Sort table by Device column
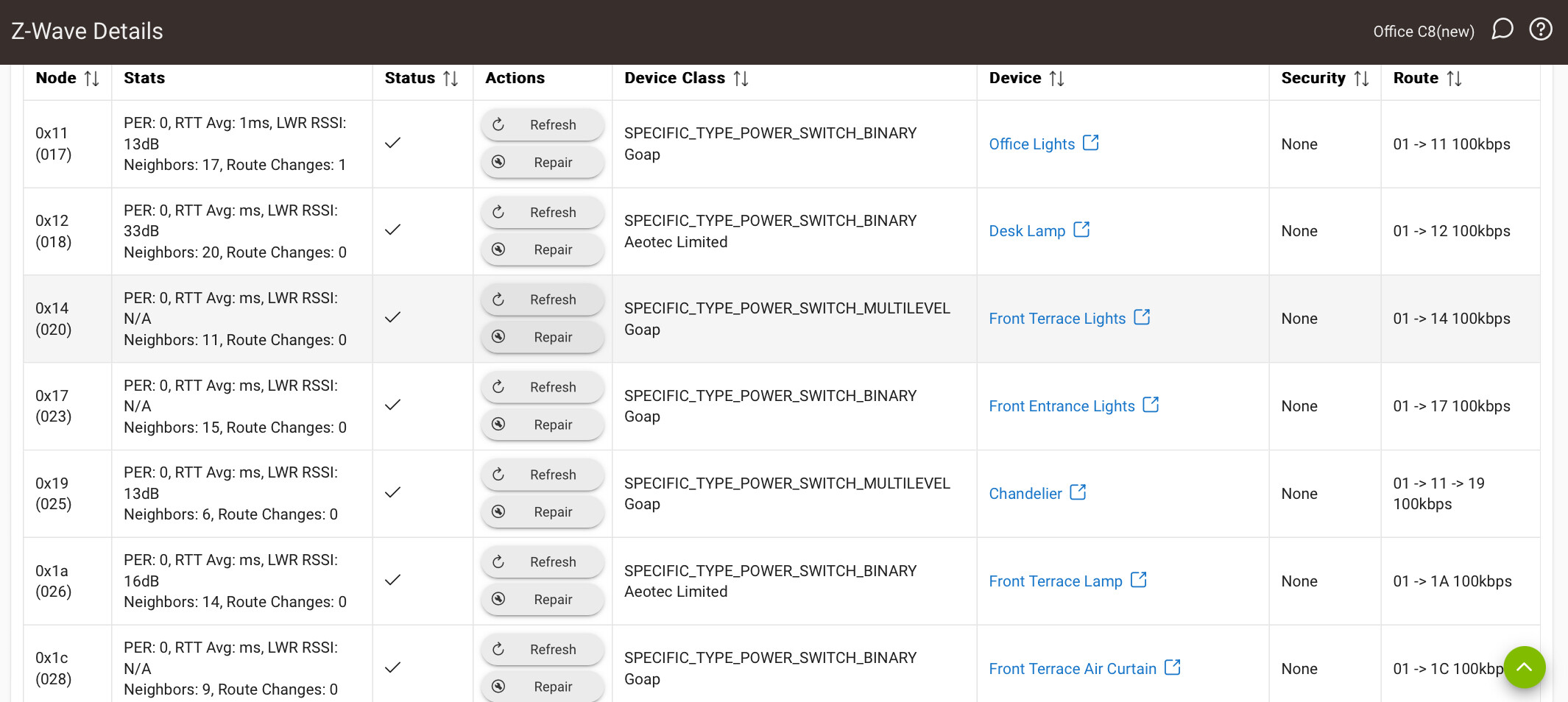Viewport: 1568px width, 702px height. tap(1057, 78)
